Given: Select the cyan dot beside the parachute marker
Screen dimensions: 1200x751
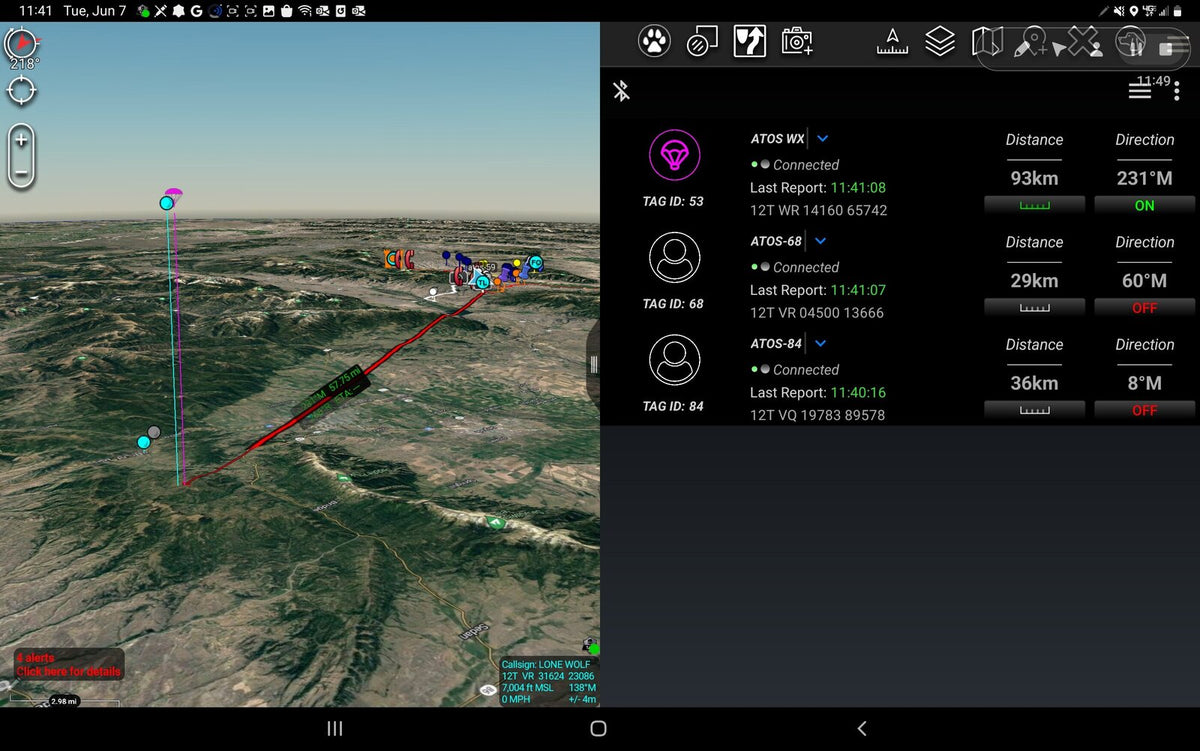Looking at the screenshot, I should 166,203.
